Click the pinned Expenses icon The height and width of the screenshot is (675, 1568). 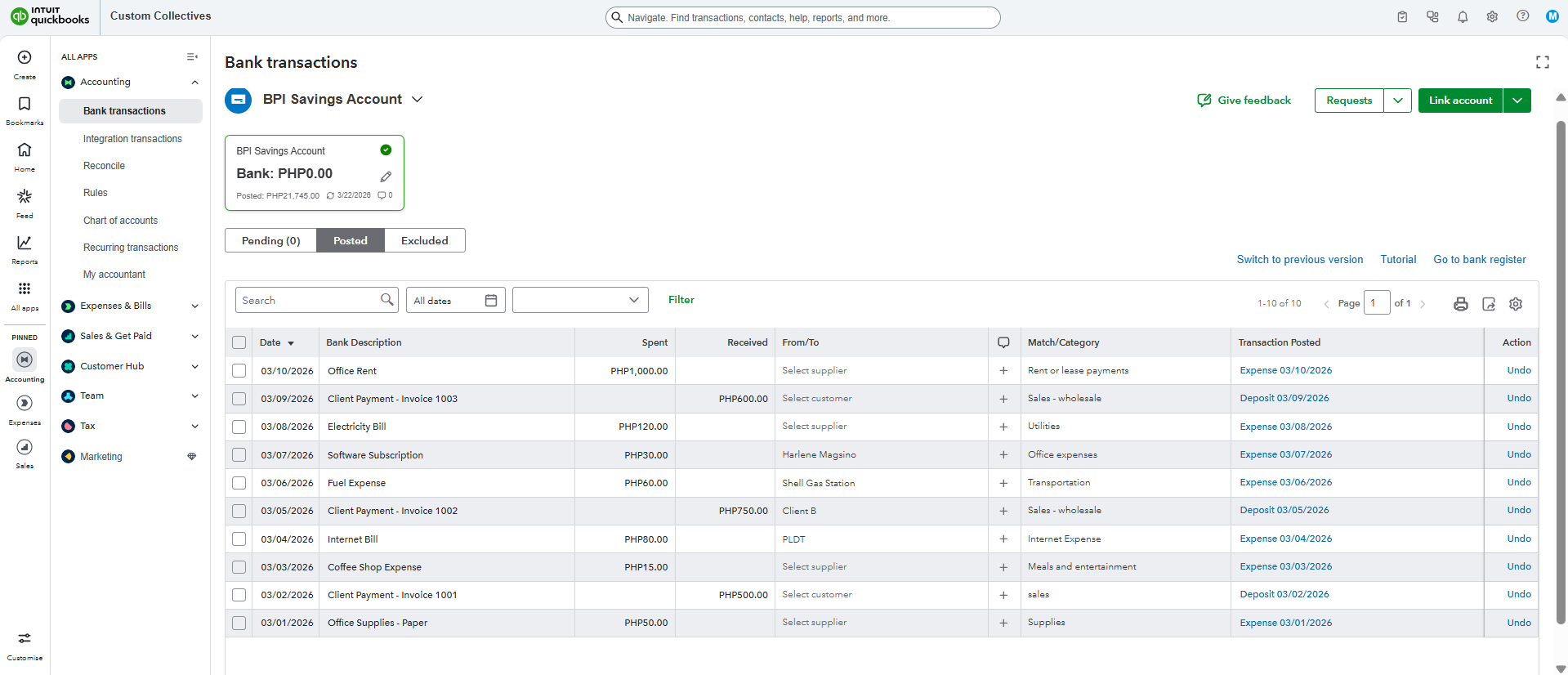25,403
